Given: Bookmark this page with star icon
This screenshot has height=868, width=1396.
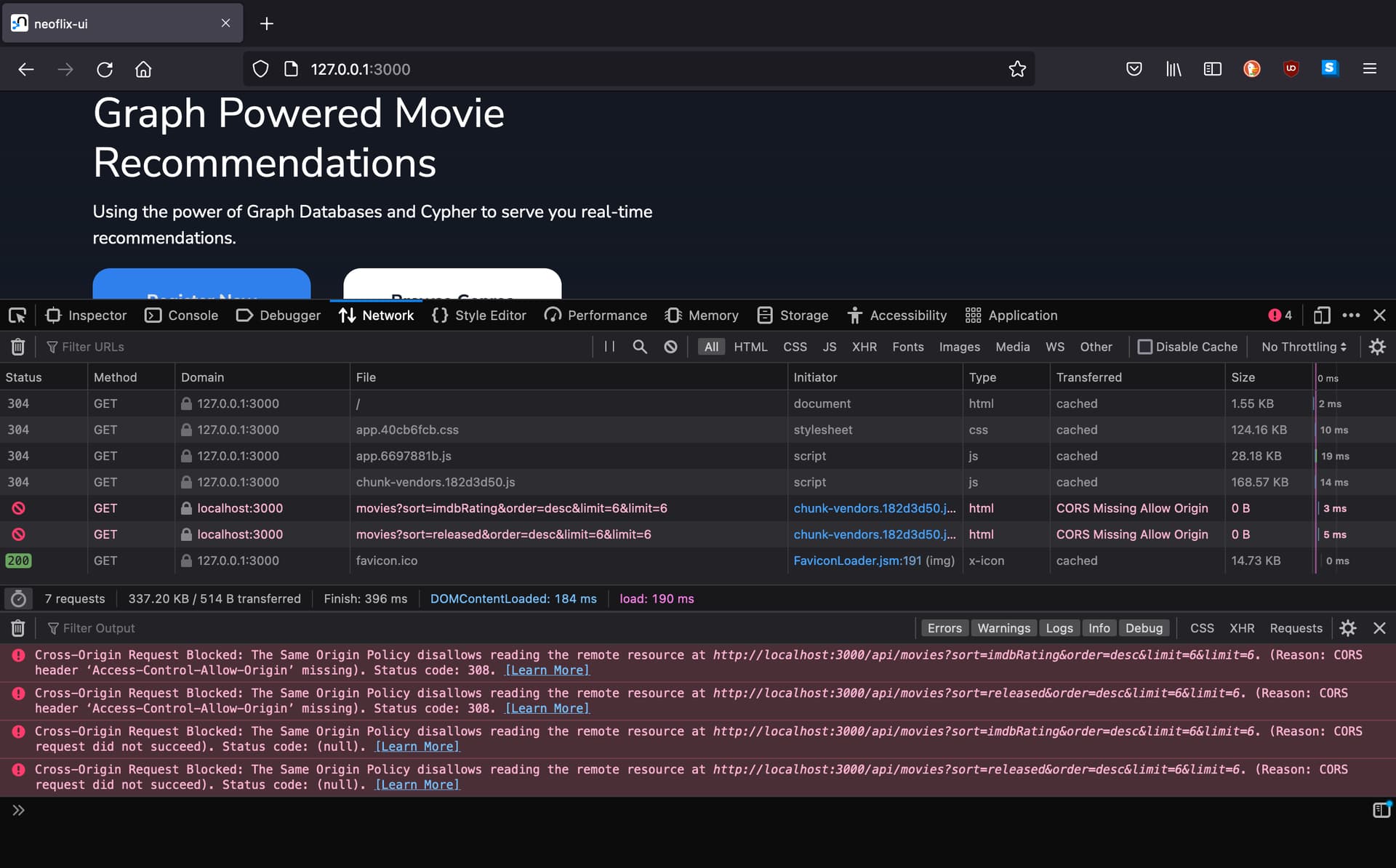Looking at the screenshot, I should coord(1017,69).
